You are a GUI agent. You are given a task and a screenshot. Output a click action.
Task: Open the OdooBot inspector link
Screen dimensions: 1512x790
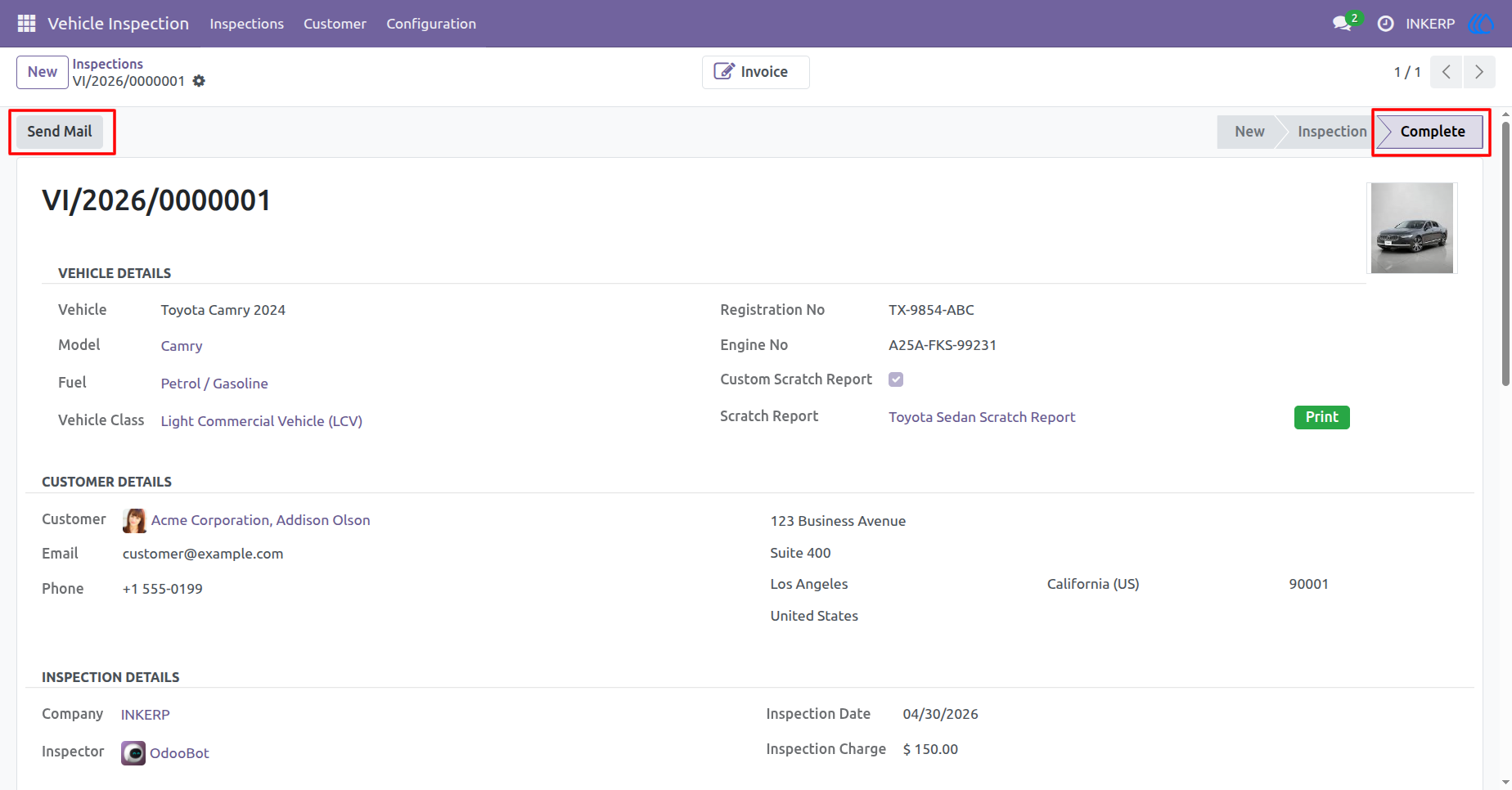pyautogui.click(x=179, y=753)
